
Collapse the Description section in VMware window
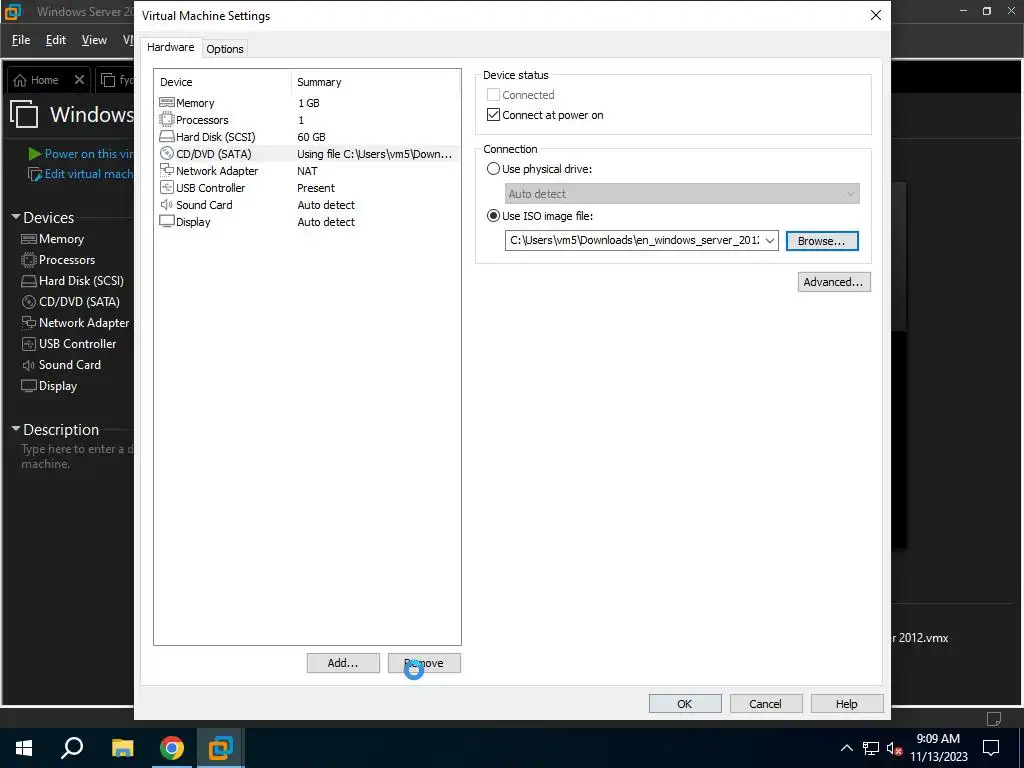coord(16,429)
